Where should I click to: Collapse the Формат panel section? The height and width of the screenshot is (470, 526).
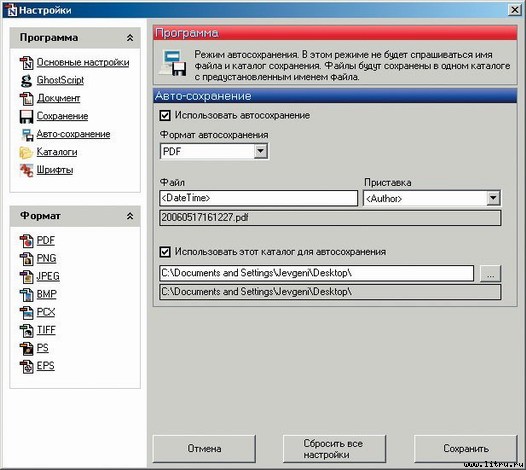click(x=130, y=216)
